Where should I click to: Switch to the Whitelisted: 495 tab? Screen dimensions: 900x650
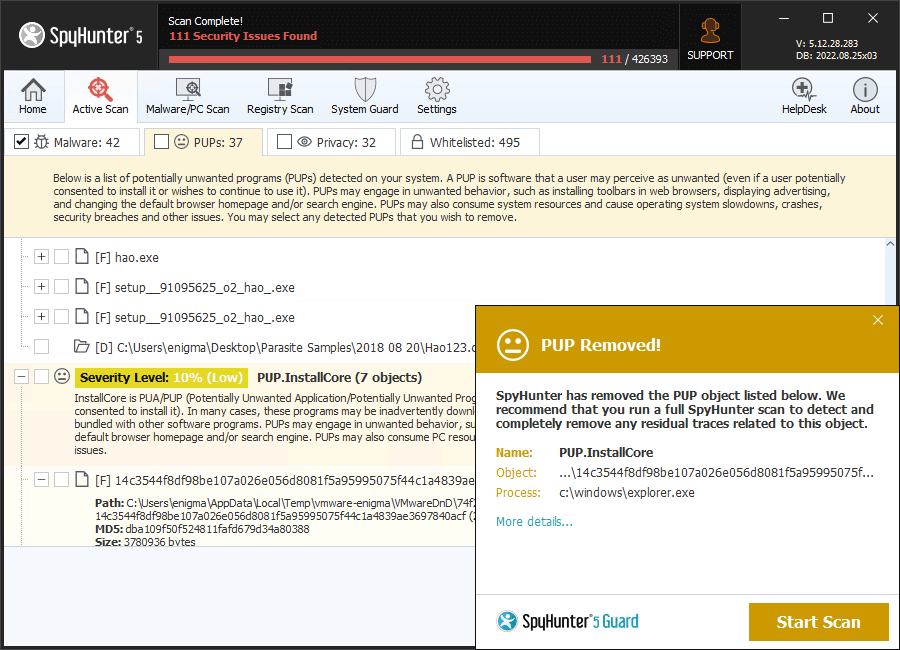pos(470,142)
